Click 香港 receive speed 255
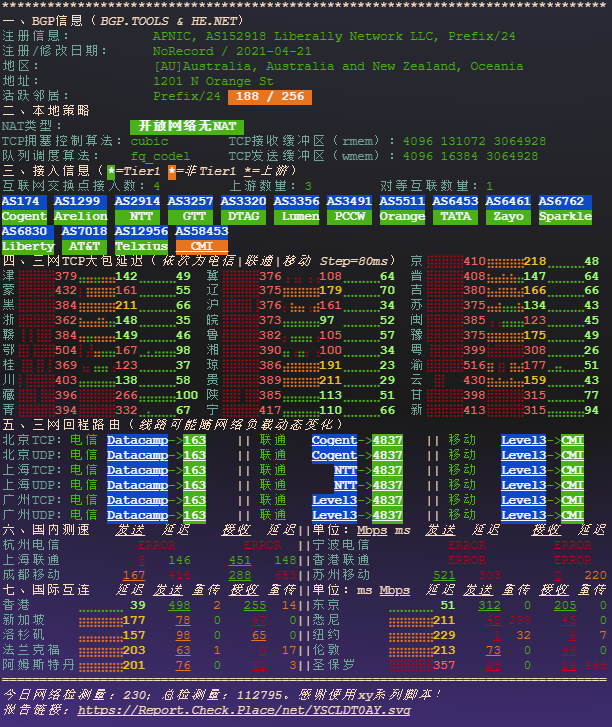The height and width of the screenshot is (727, 612). [x=255, y=606]
